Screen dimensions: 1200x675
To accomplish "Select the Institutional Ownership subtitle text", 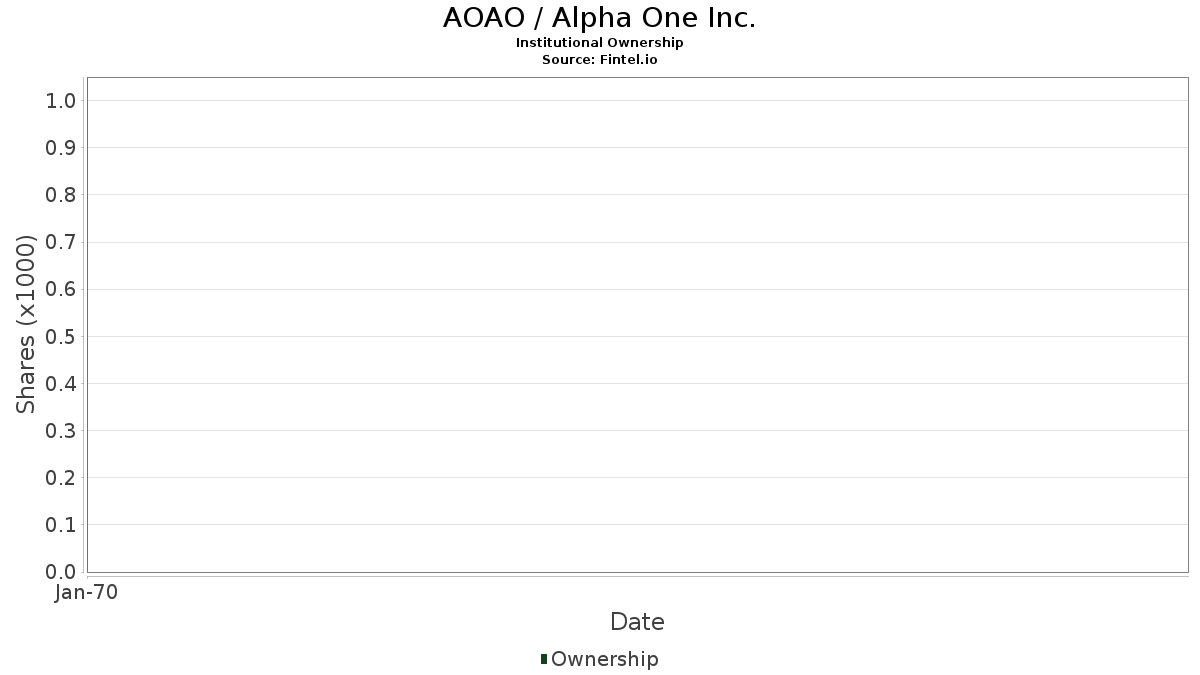I will point(599,43).
